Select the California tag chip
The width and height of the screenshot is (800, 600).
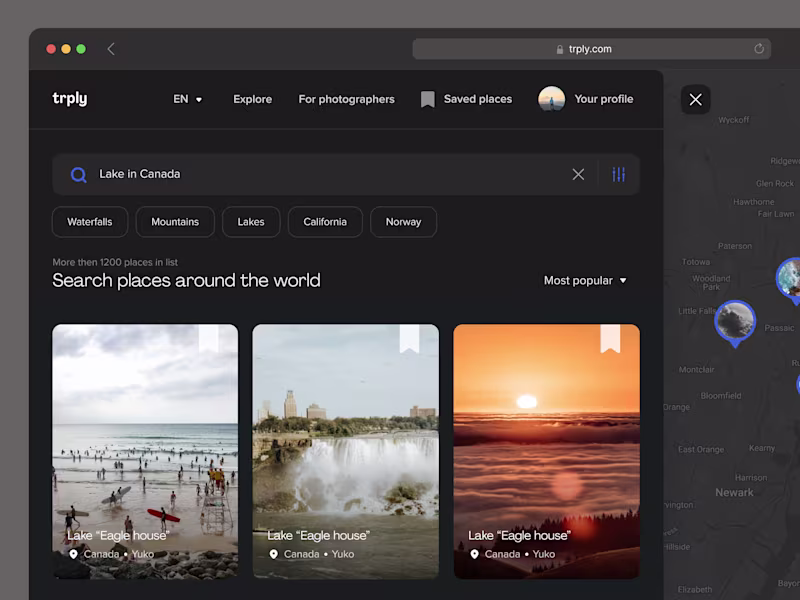click(x=325, y=222)
